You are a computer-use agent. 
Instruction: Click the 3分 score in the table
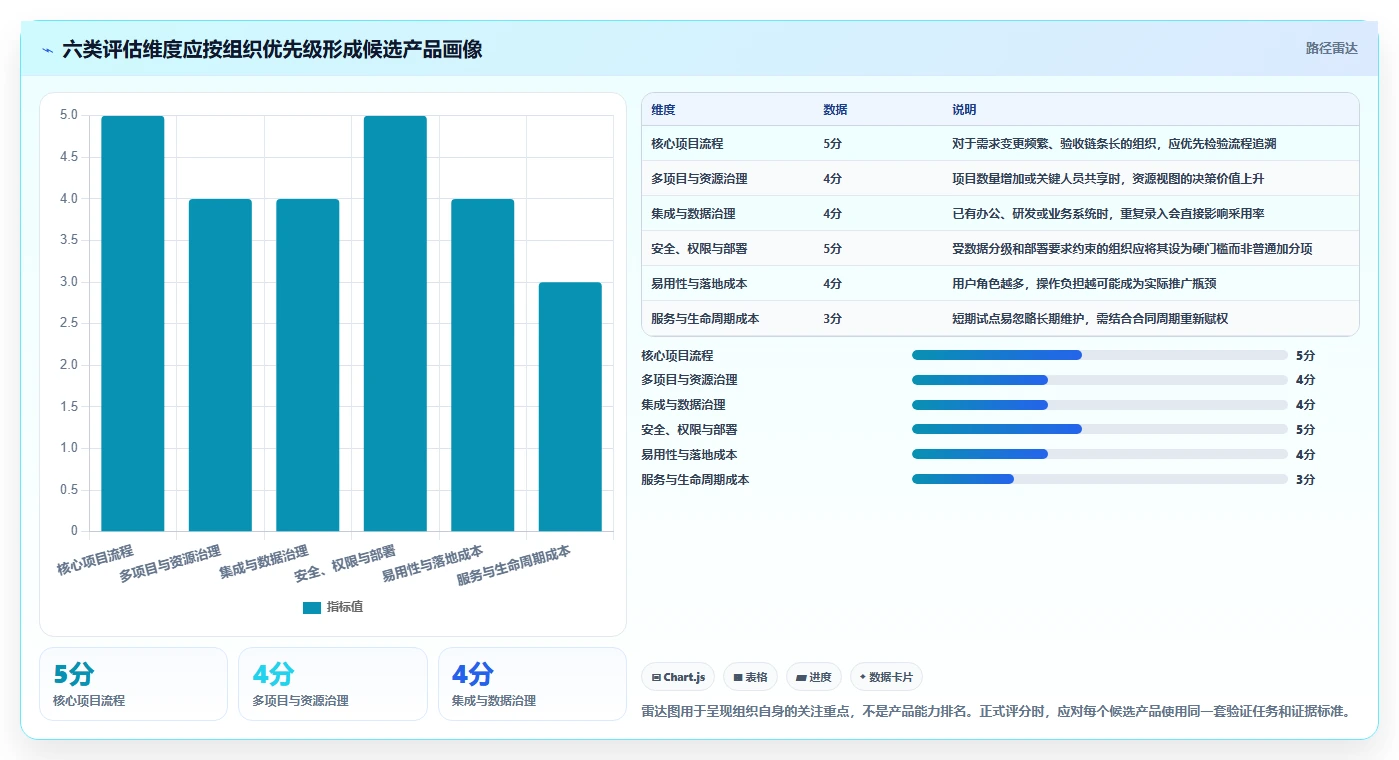point(832,319)
